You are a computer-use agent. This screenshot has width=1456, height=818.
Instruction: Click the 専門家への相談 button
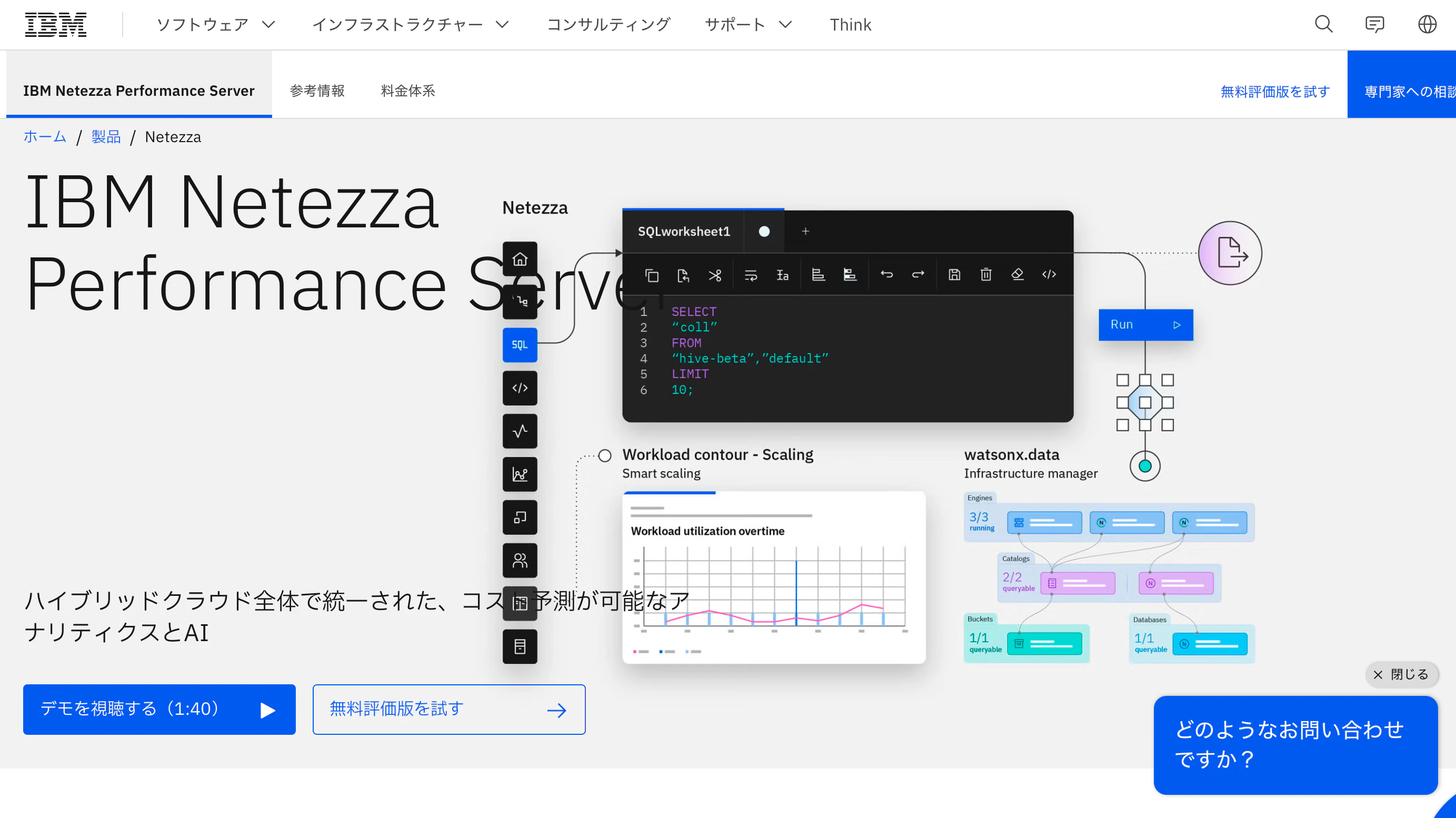1402,84
